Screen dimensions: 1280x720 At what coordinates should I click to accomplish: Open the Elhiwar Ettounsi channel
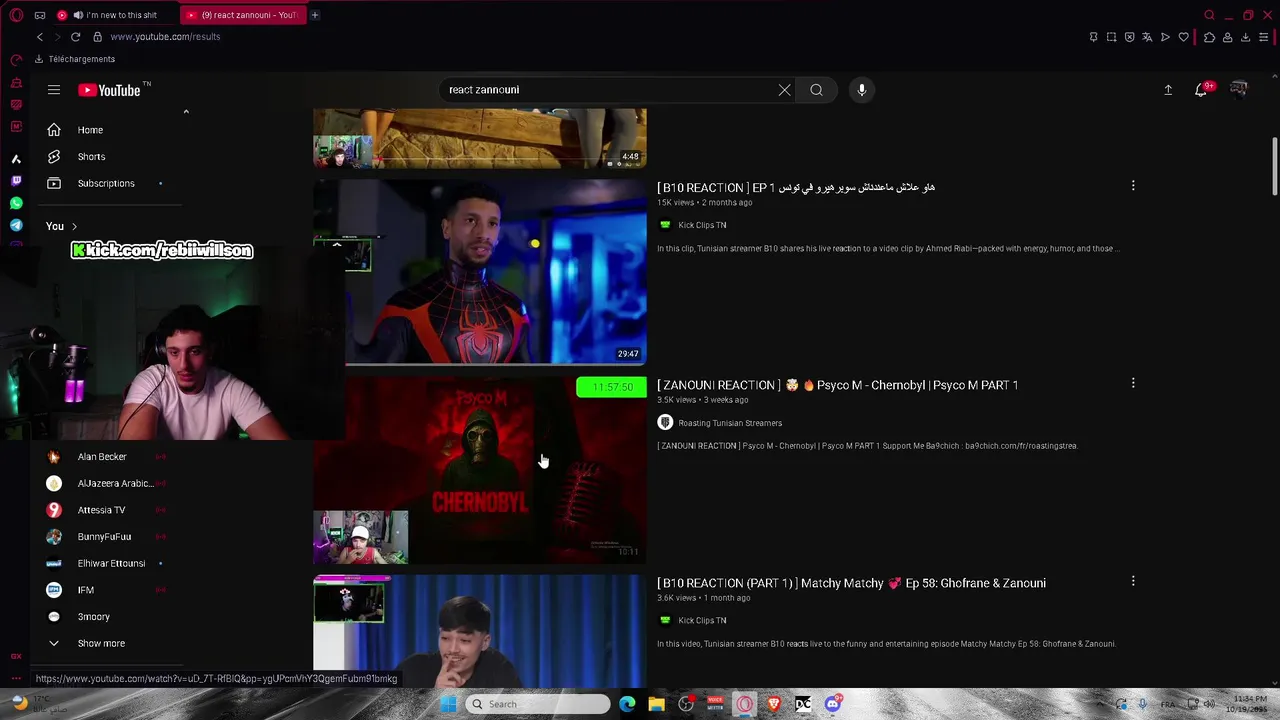click(x=111, y=563)
